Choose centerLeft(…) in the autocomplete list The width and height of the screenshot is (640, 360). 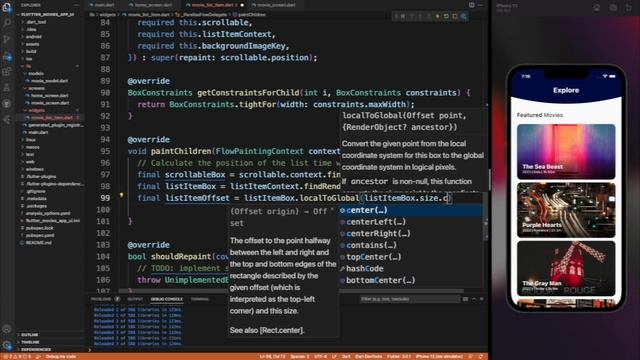(x=411, y=222)
